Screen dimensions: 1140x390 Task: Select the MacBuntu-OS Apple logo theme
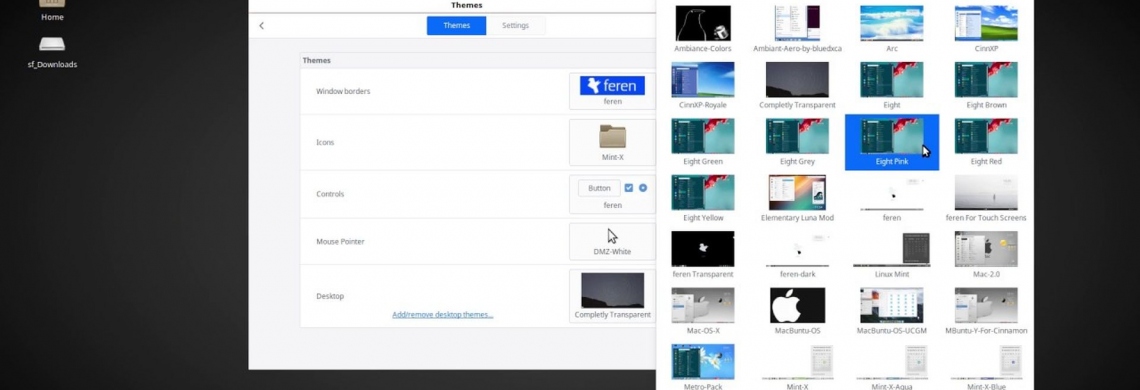coord(797,311)
